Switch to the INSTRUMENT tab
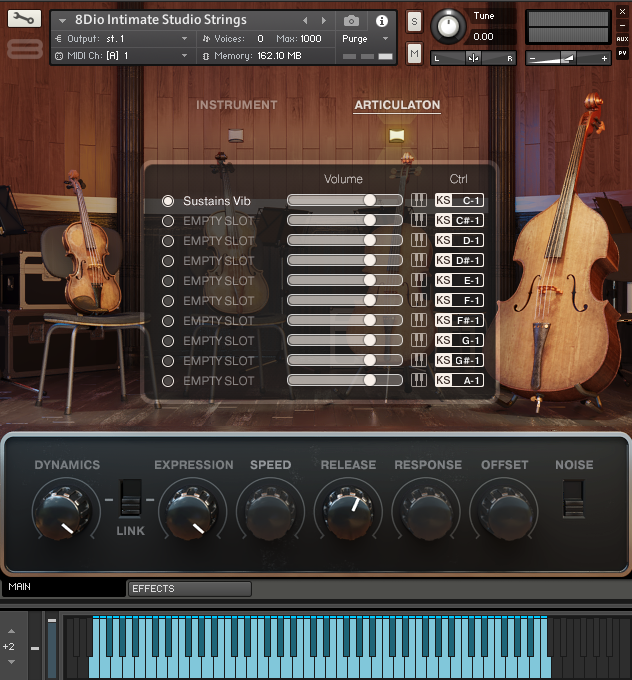The height and width of the screenshot is (680, 632). point(236,105)
